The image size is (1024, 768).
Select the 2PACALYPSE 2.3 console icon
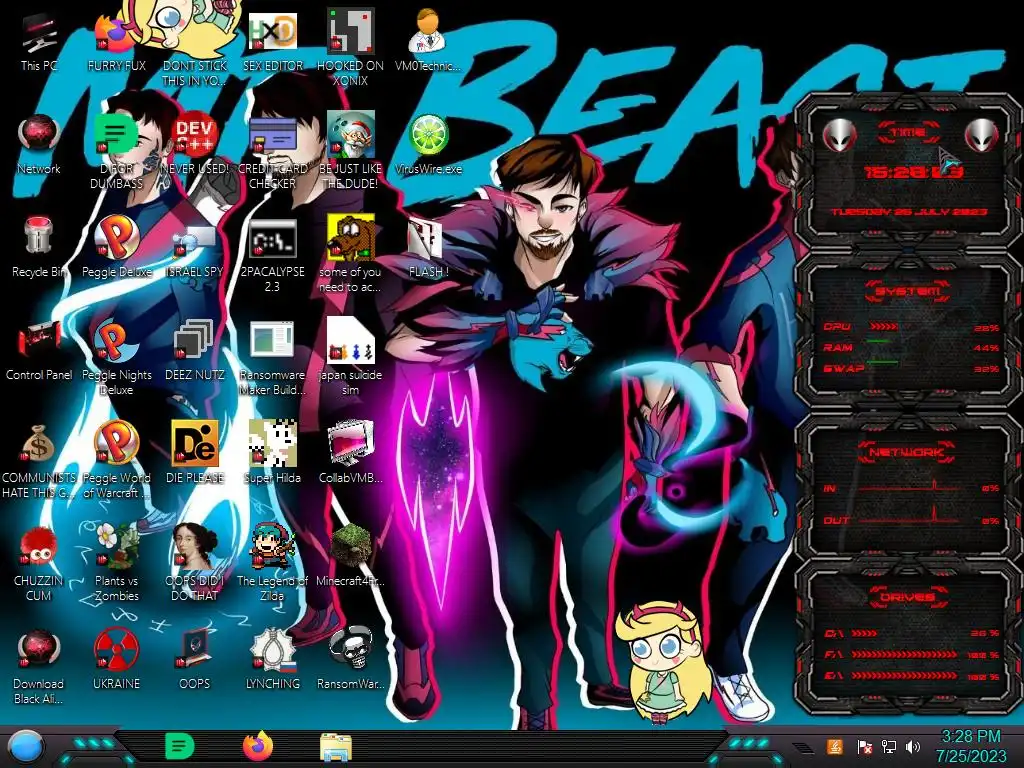coord(272,255)
